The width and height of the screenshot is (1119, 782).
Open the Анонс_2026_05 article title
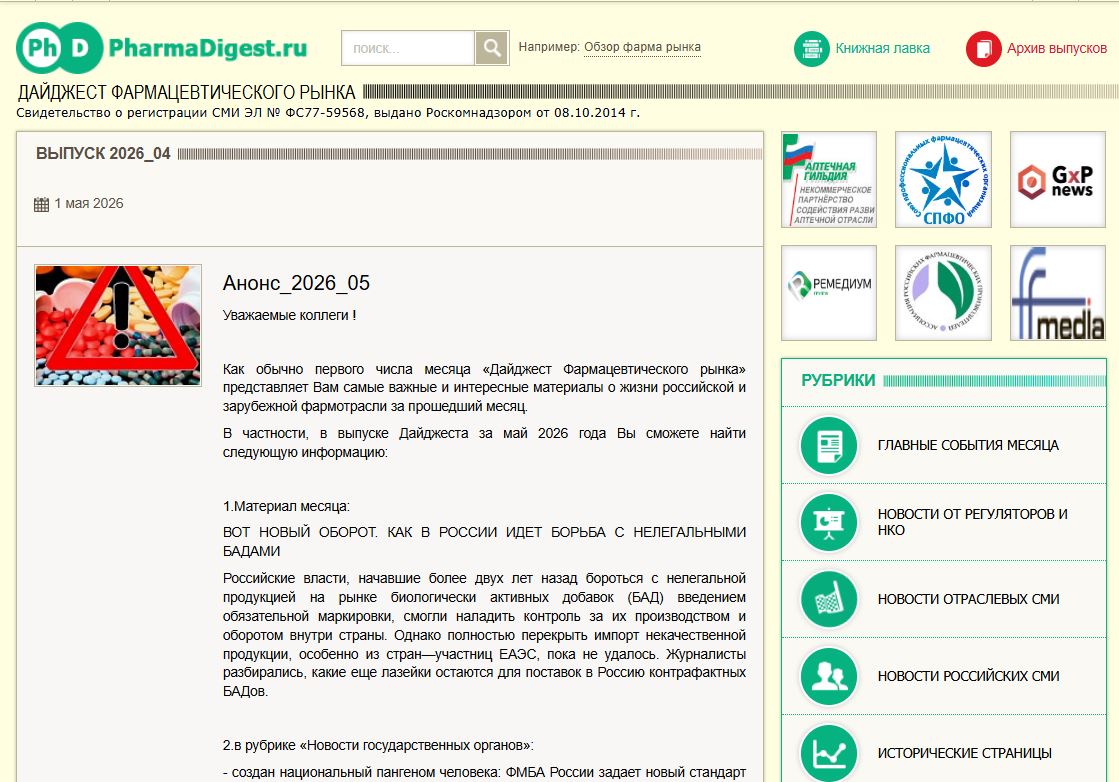(x=296, y=283)
